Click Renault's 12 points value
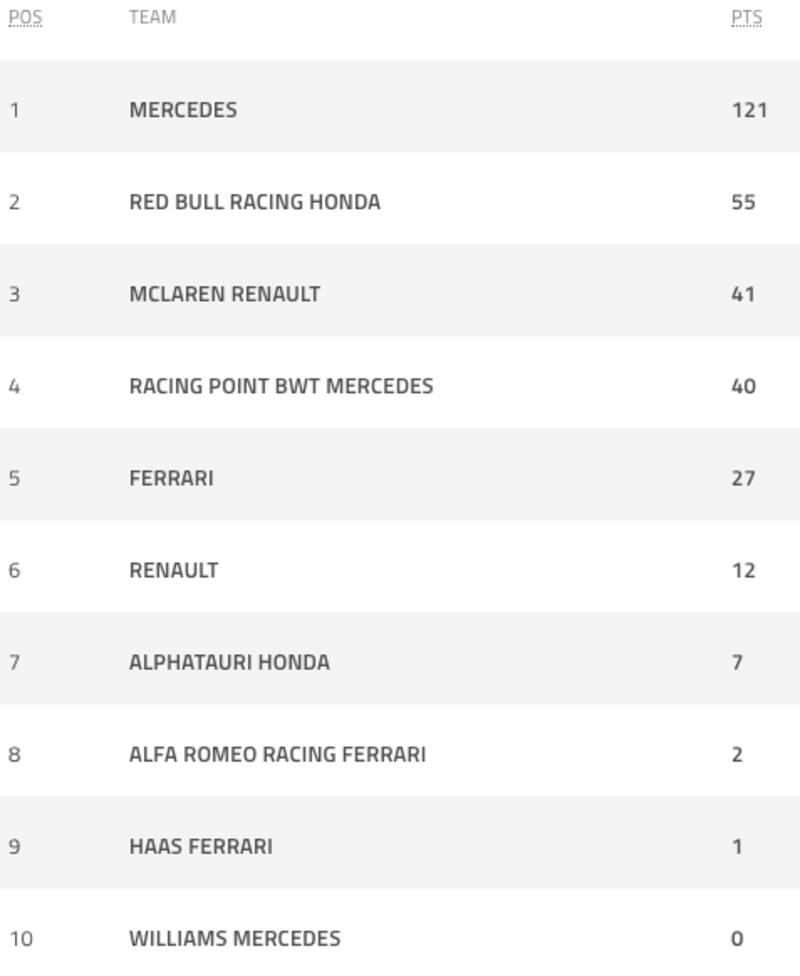Viewport: 800px width, 976px height. coord(743,571)
